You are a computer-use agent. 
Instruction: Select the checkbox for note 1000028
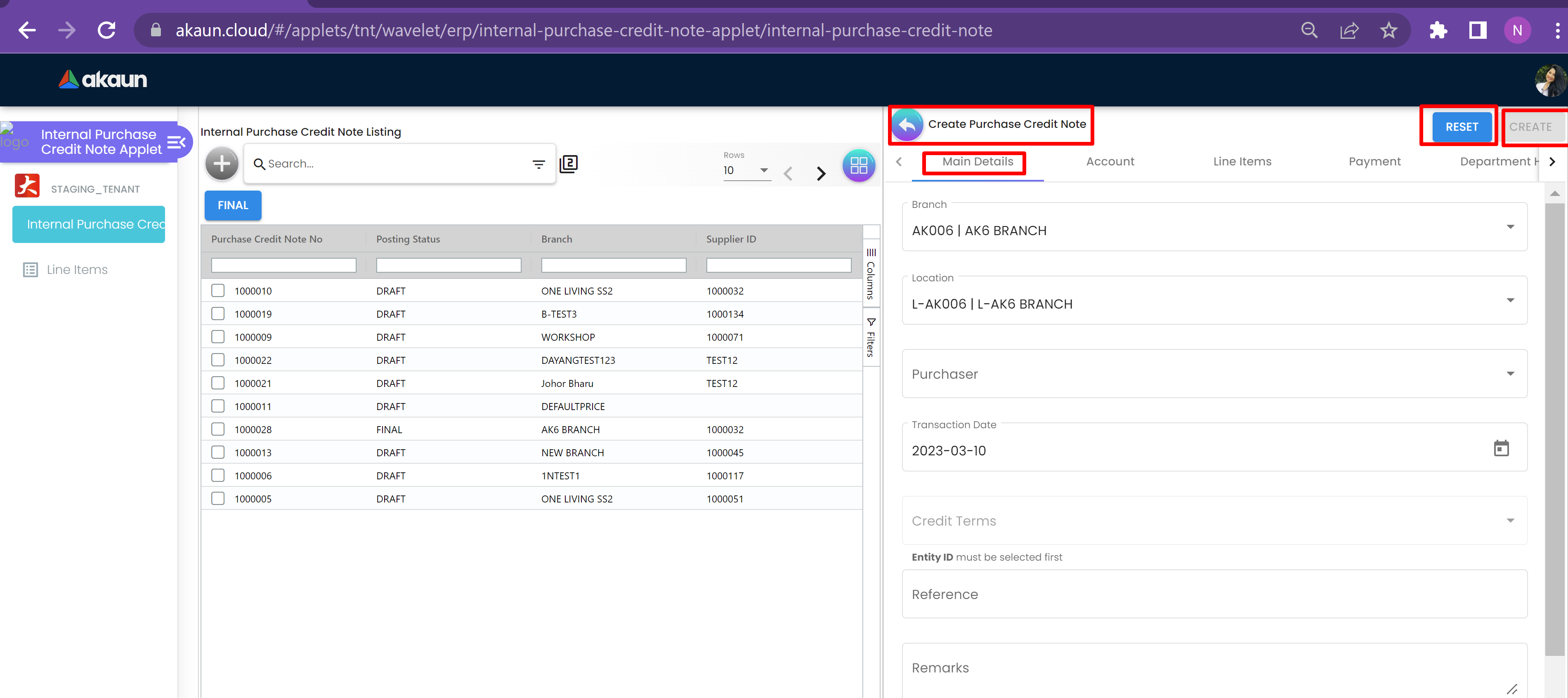(218, 429)
